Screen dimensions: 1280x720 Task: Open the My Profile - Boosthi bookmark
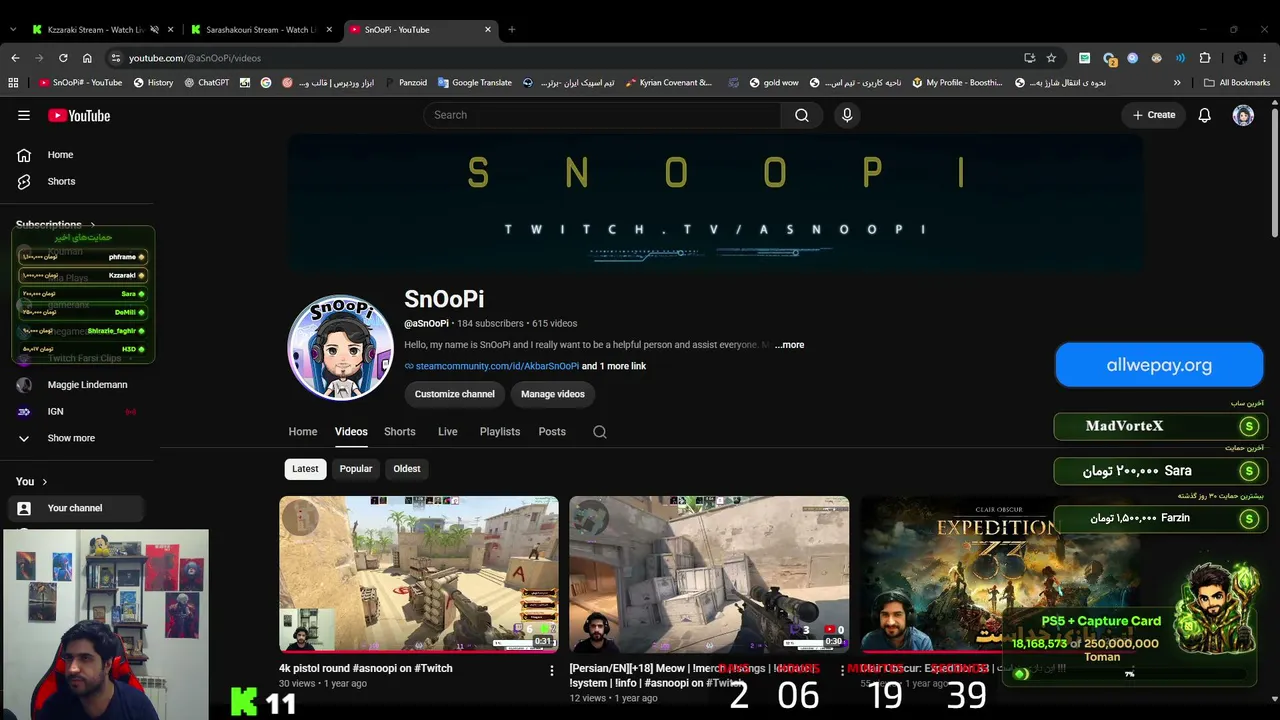tap(958, 83)
